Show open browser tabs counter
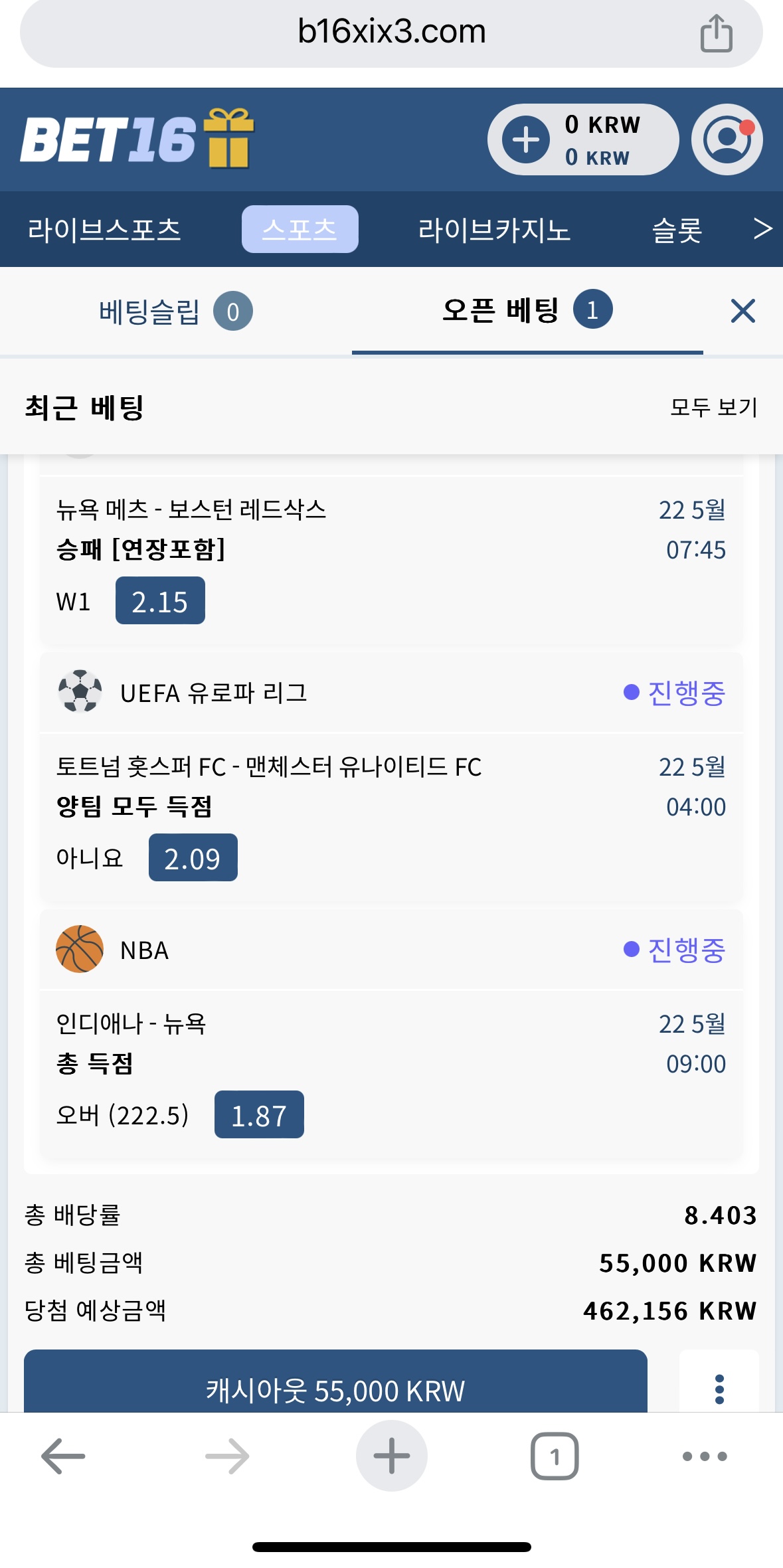The height and width of the screenshot is (1568, 783). (x=555, y=1456)
